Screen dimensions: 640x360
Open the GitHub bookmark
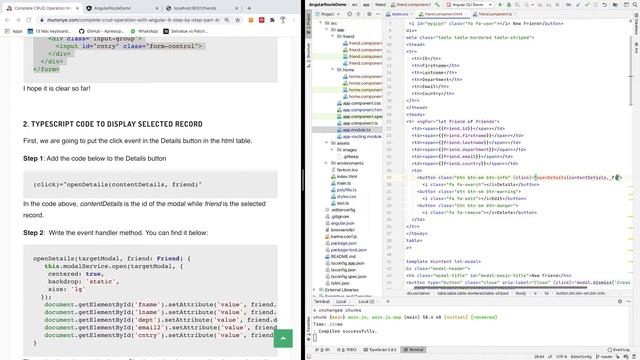(102, 31)
